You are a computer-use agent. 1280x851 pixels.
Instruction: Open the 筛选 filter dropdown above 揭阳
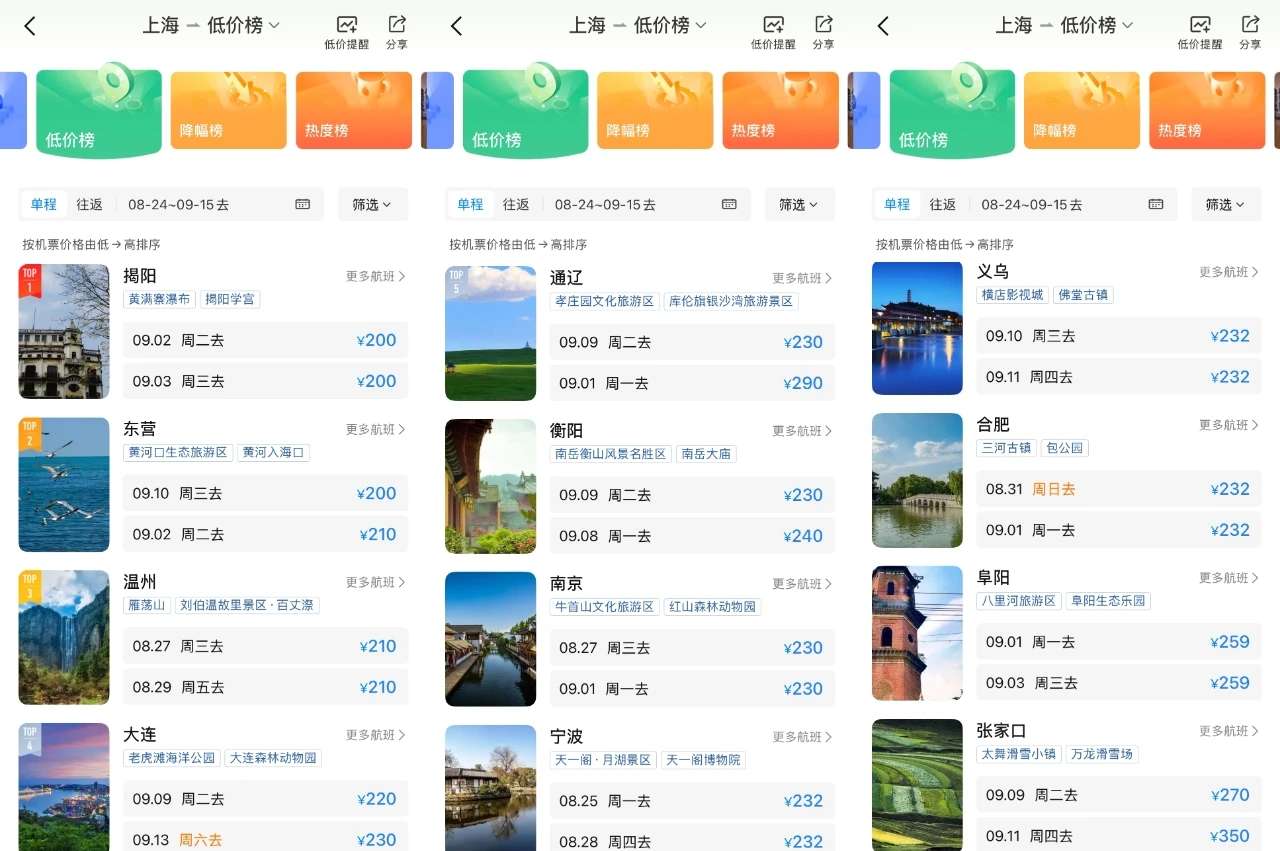373,204
